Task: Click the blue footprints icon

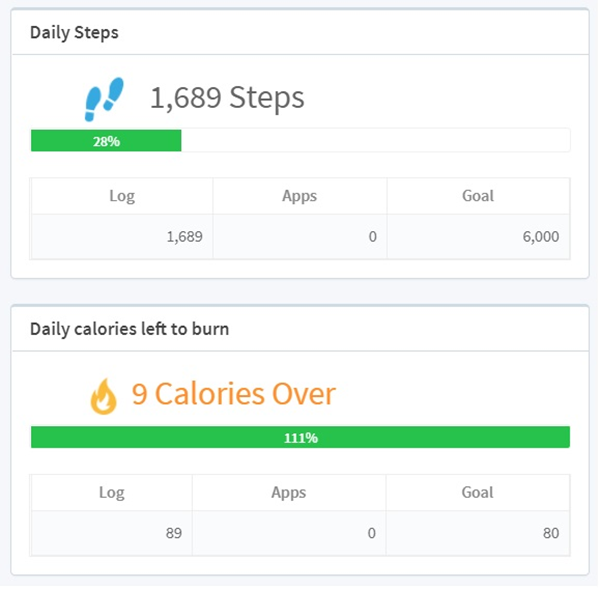Action: point(104,100)
